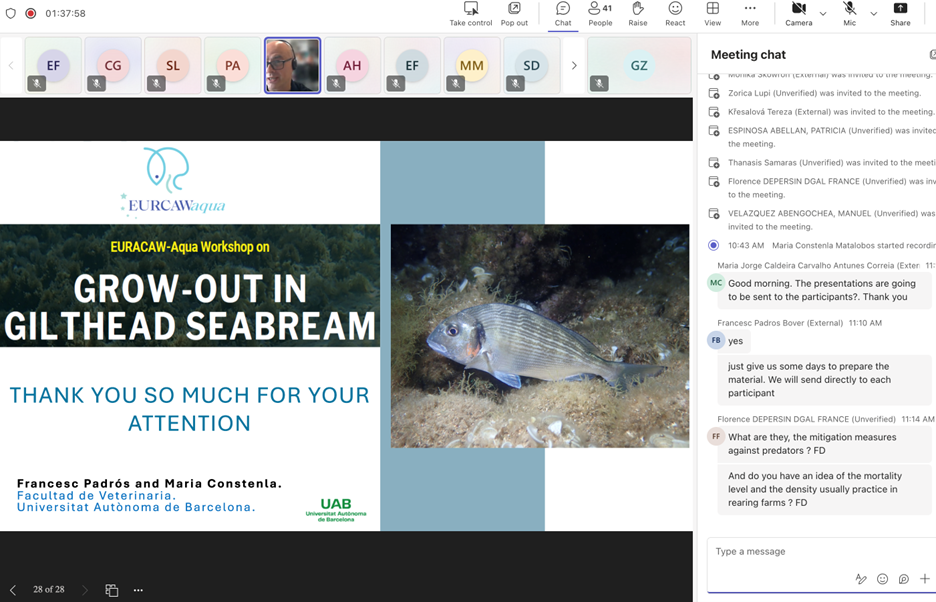The height and width of the screenshot is (602, 936).
Task: Expand the Camera options dropdown arrow
Action: pos(823,13)
